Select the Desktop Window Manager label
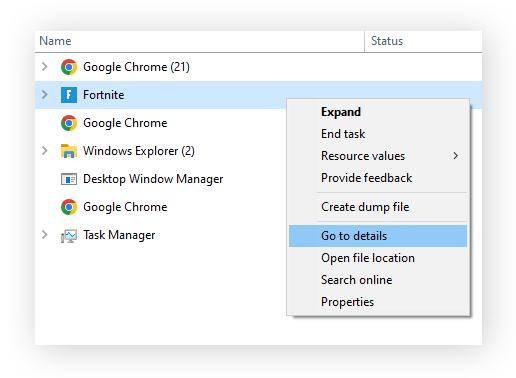The width and height of the screenshot is (516, 378). tap(153, 179)
